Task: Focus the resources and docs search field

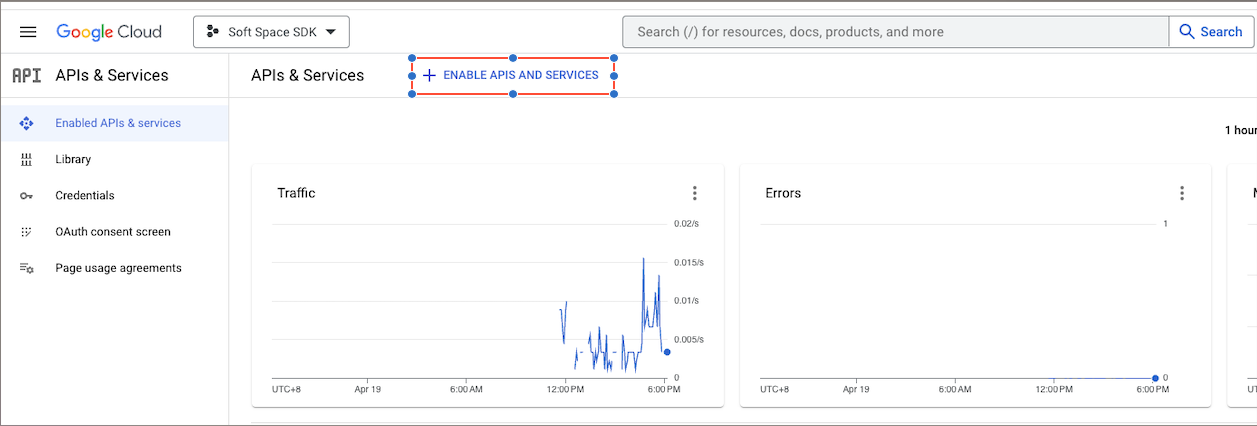Action: (895, 32)
